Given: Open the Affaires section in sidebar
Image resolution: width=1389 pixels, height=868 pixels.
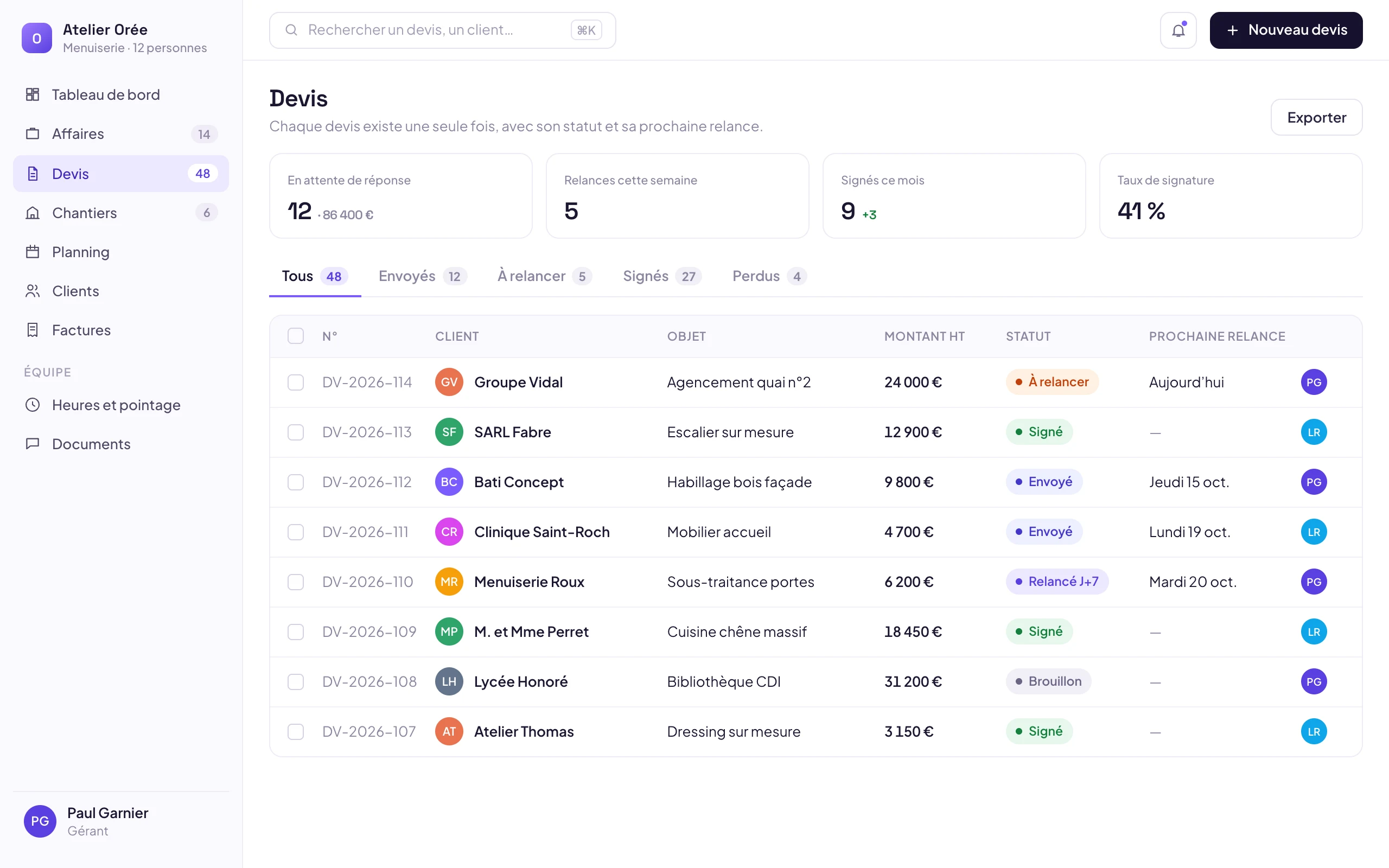Looking at the screenshot, I should (x=120, y=134).
